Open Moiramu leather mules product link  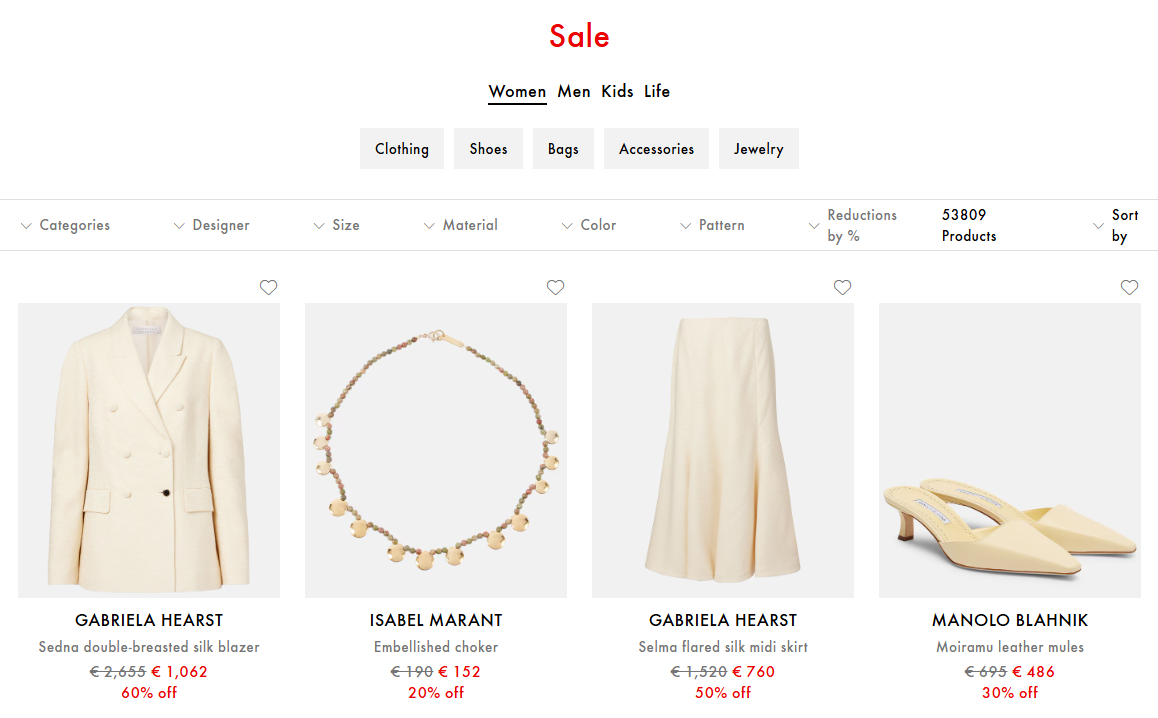click(1010, 647)
